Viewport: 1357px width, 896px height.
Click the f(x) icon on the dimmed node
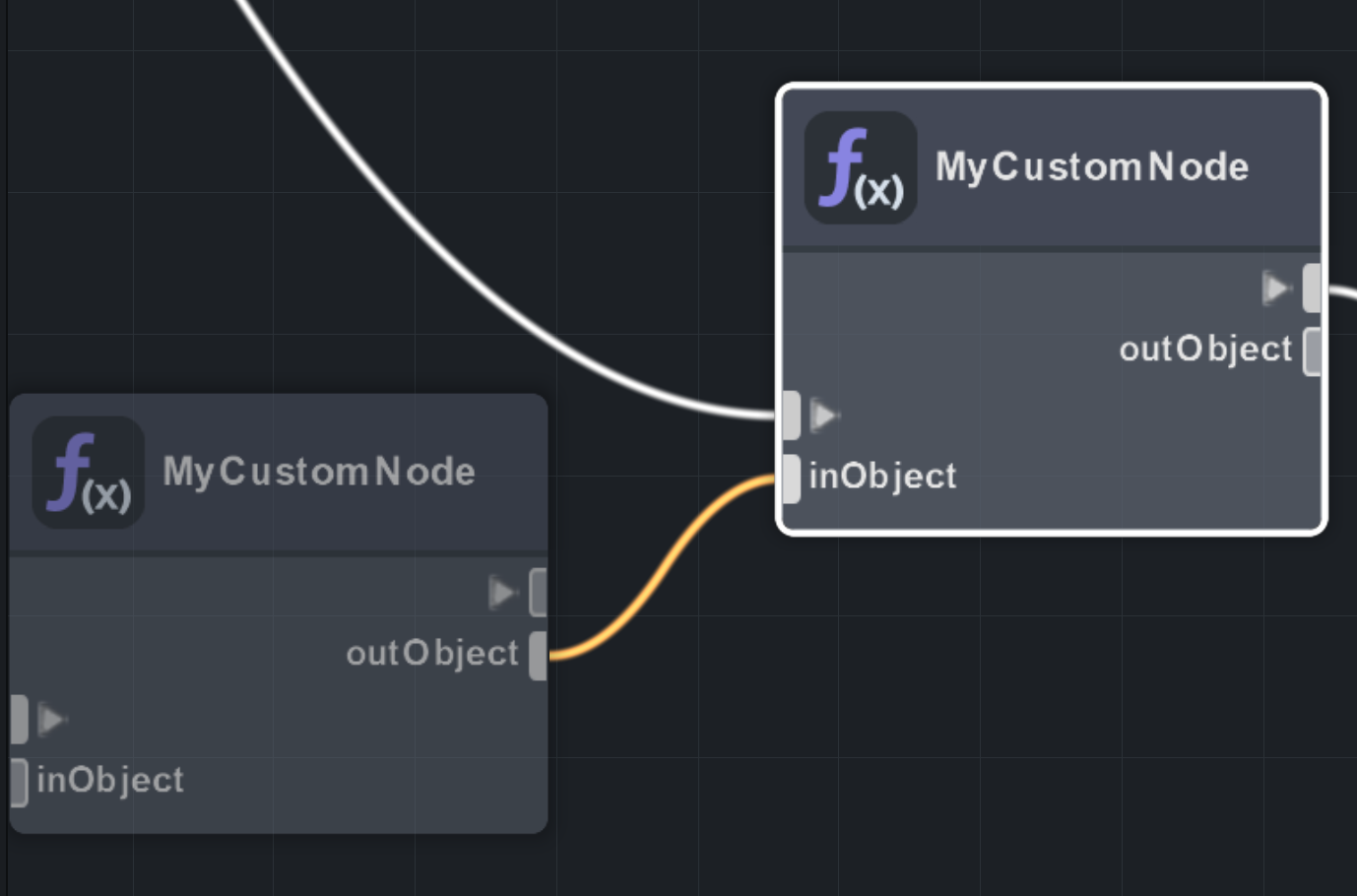point(88,473)
